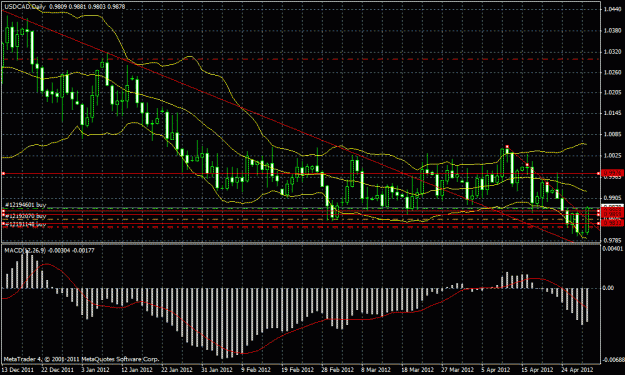
Task: Click the 1.0025 price scale value
Action: pos(612,155)
